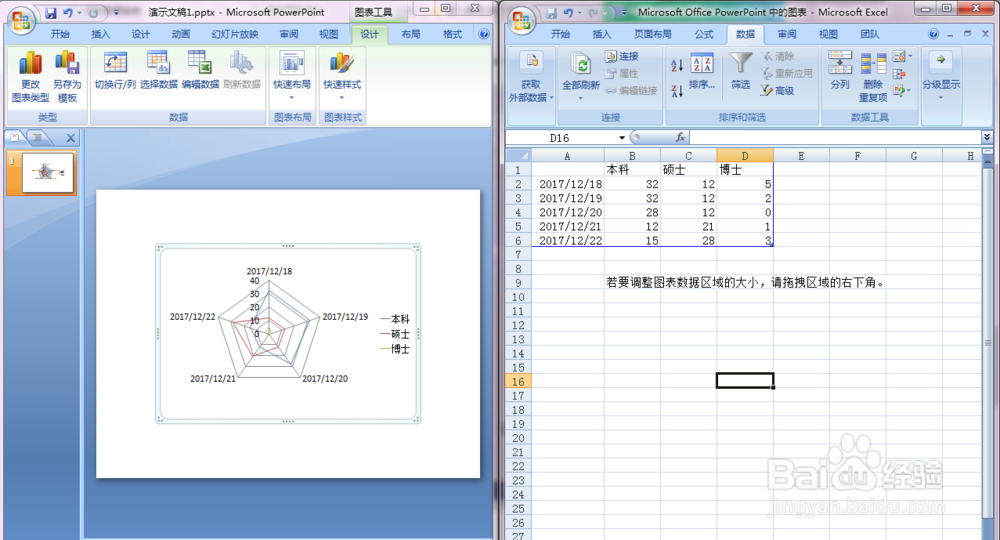Viewport: 1000px width, 540px height.
Task: Open PowerPoint Insert tab 插入
Action: pos(101,34)
